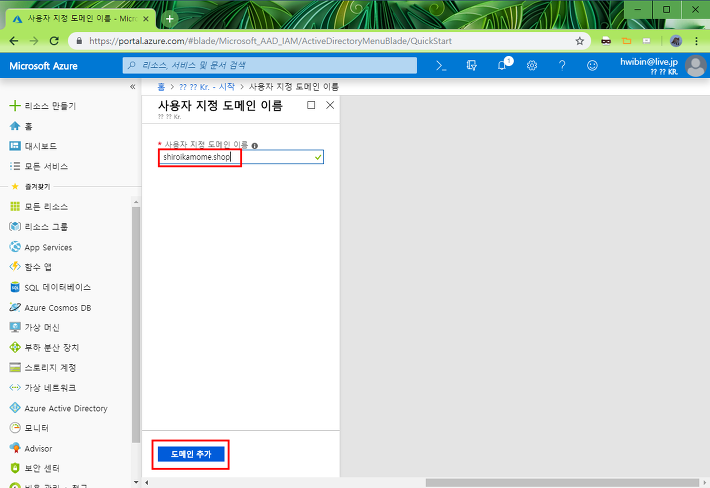Maximize the 사용자 지정 도메인 이름 blade
This screenshot has width=710, height=488.
(x=311, y=105)
